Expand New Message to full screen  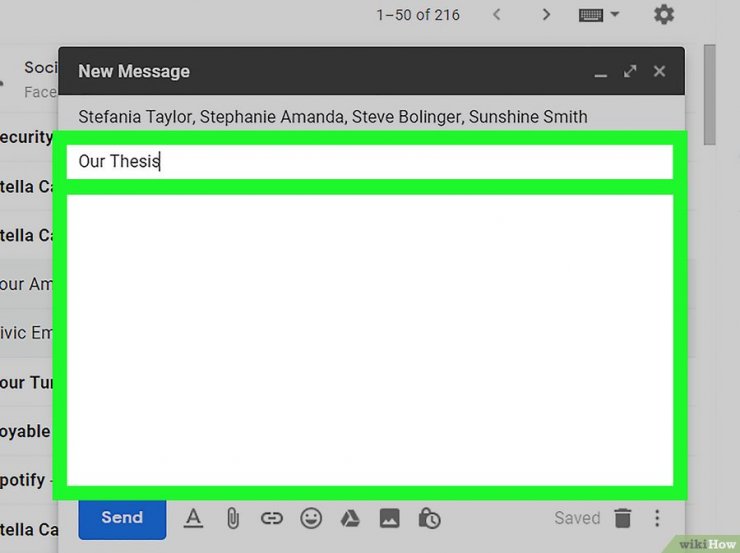[x=630, y=71]
